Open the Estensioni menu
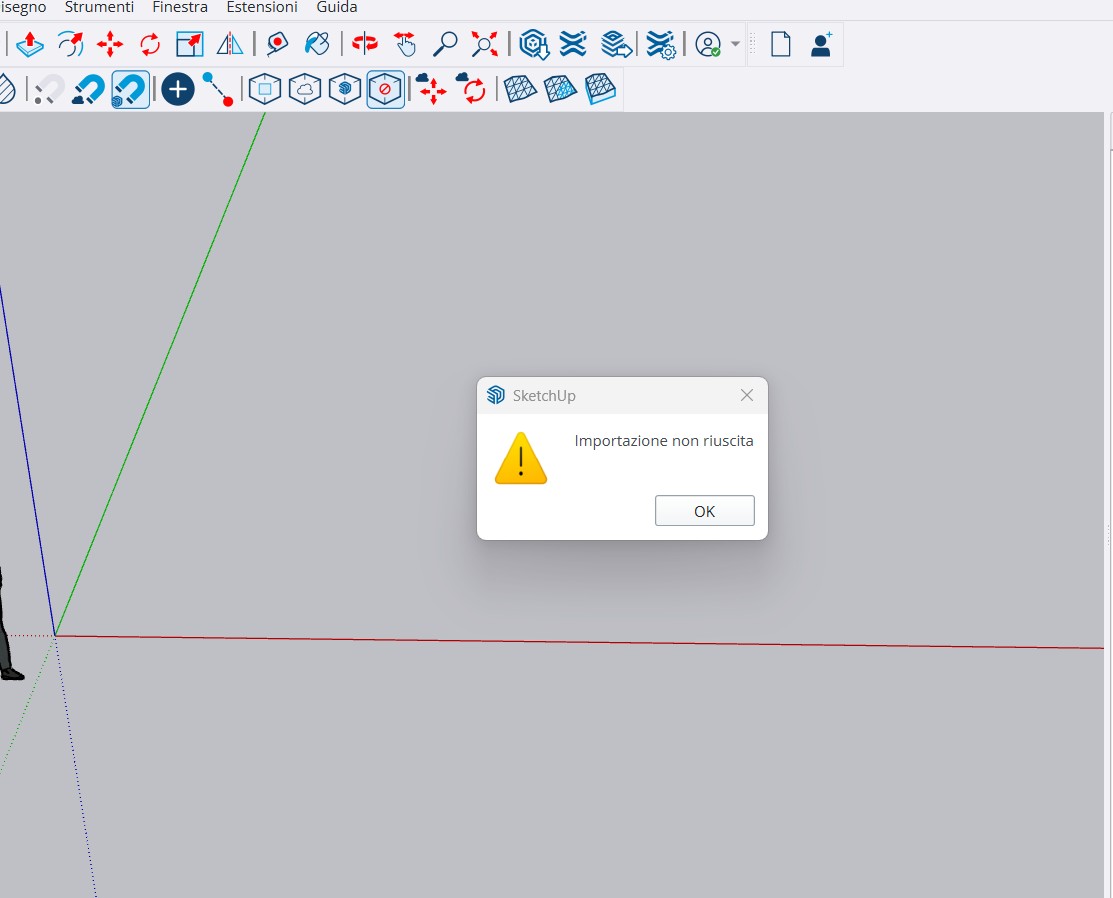Image resolution: width=1113 pixels, height=898 pixels. (262, 7)
